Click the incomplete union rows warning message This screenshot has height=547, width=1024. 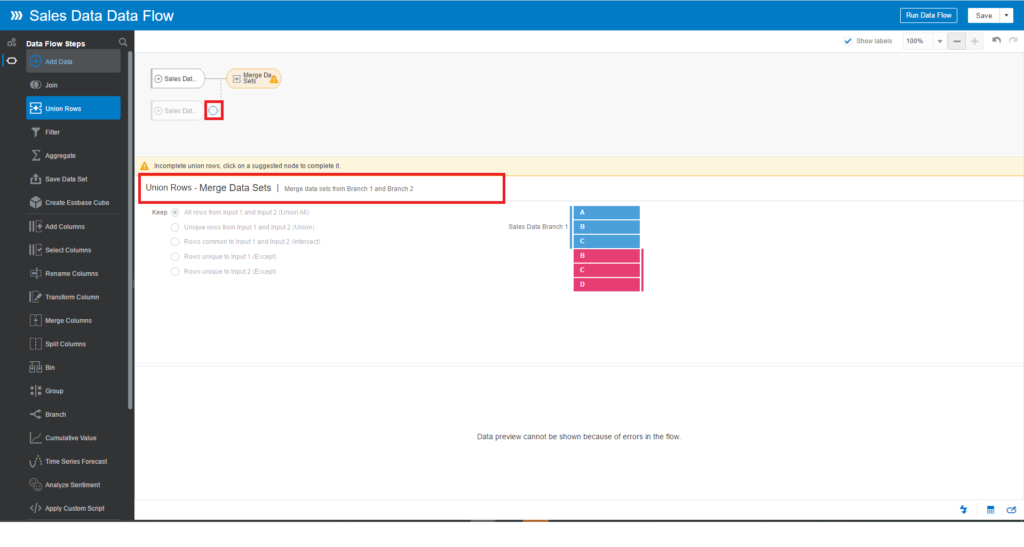click(x=247, y=166)
